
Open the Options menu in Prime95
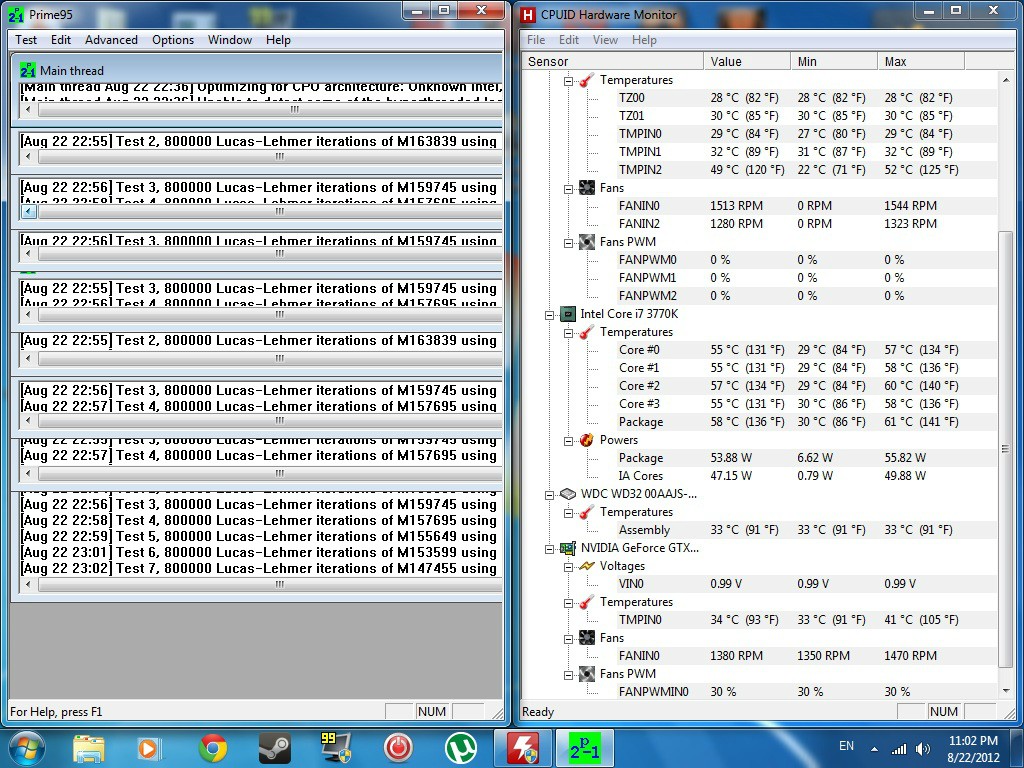(173, 40)
